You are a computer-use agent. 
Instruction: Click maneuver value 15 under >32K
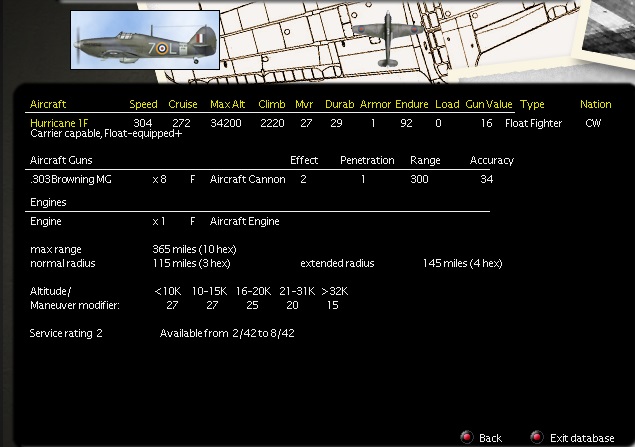332,305
